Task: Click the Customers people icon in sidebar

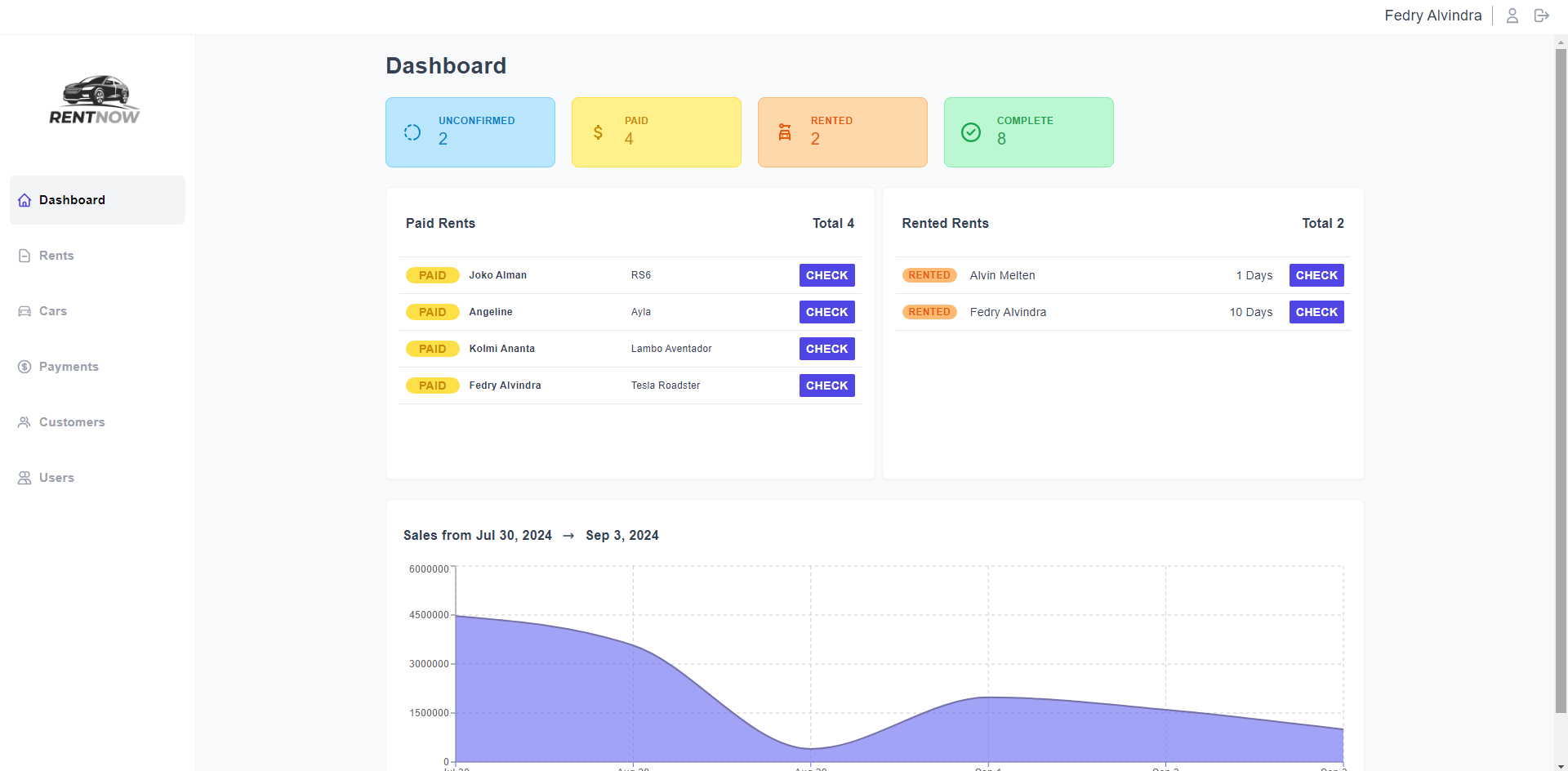Action: tap(24, 422)
